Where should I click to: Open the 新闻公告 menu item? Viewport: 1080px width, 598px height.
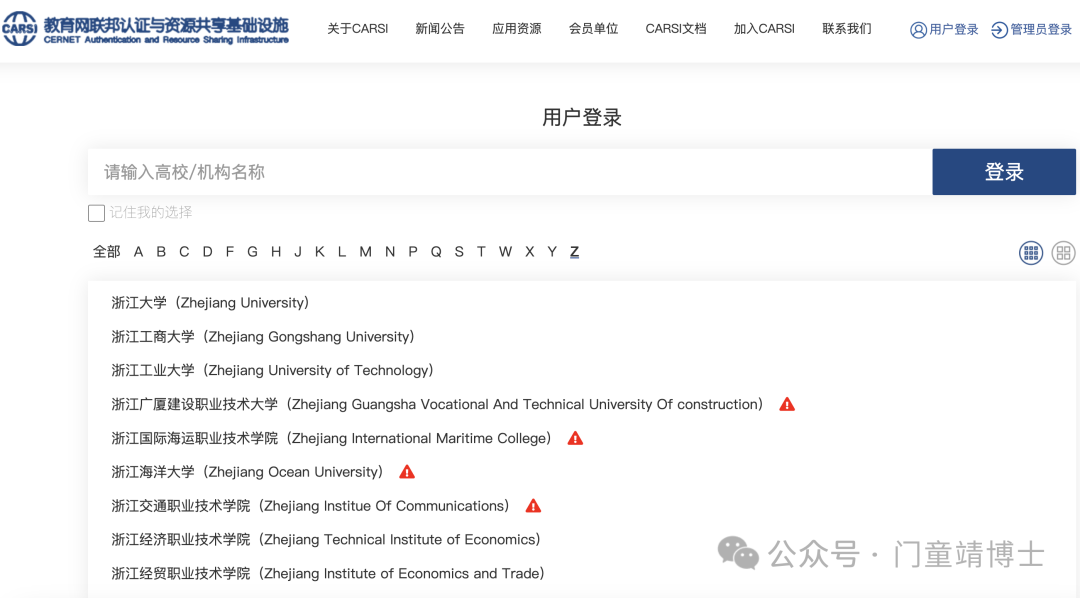pos(440,29)
